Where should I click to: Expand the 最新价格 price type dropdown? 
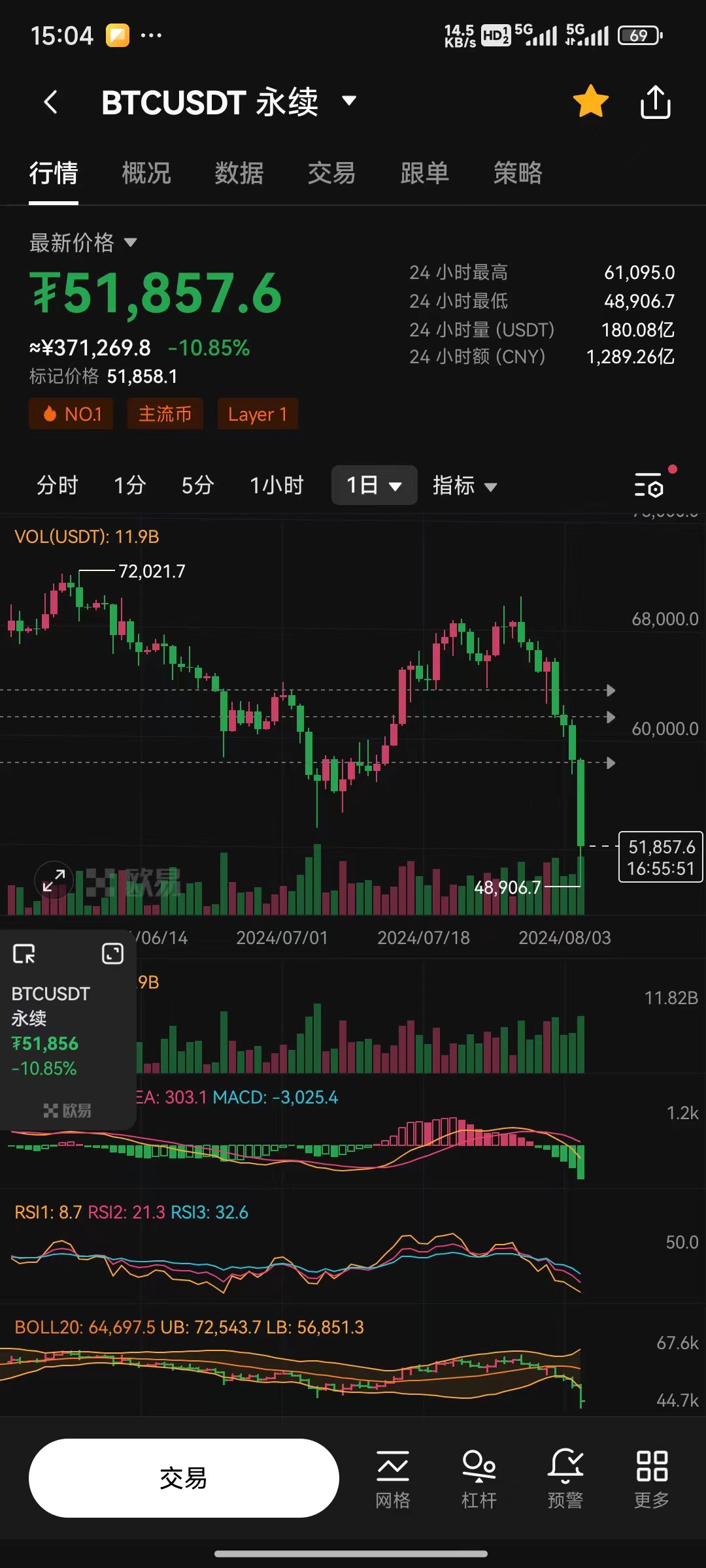(83, 243)
